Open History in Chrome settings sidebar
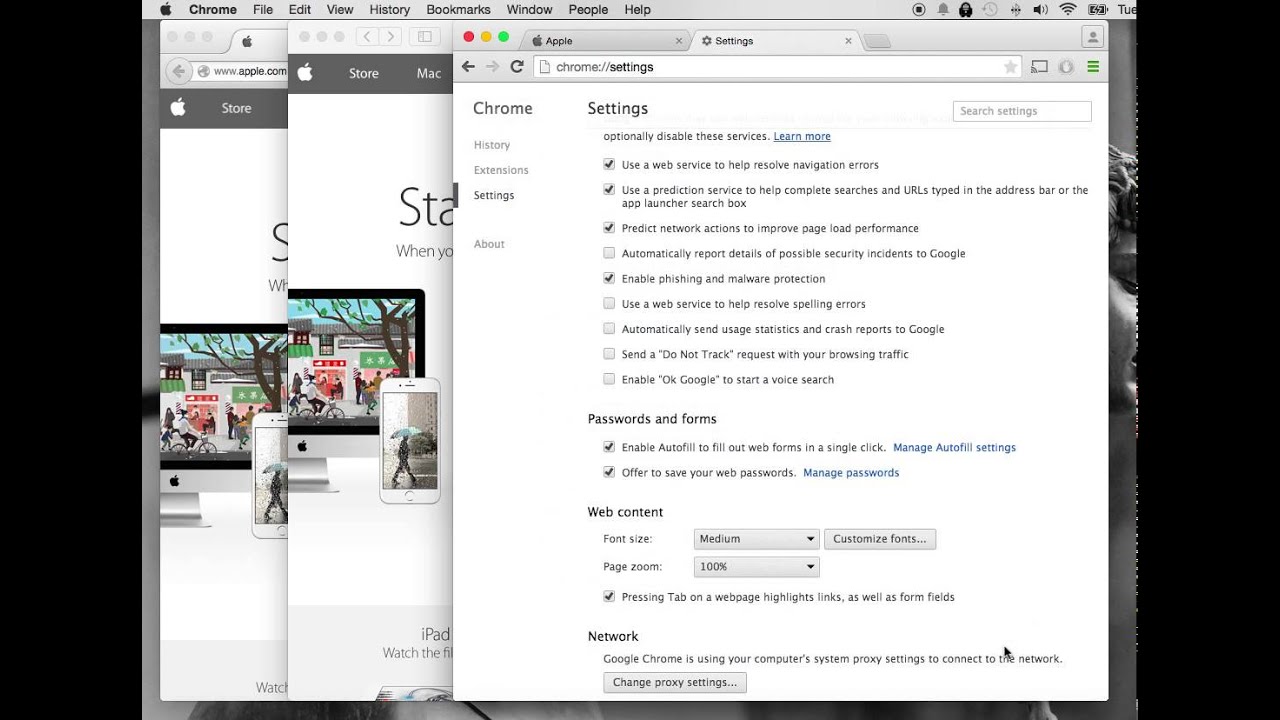1280x720 pixels. tap(492, 145)
